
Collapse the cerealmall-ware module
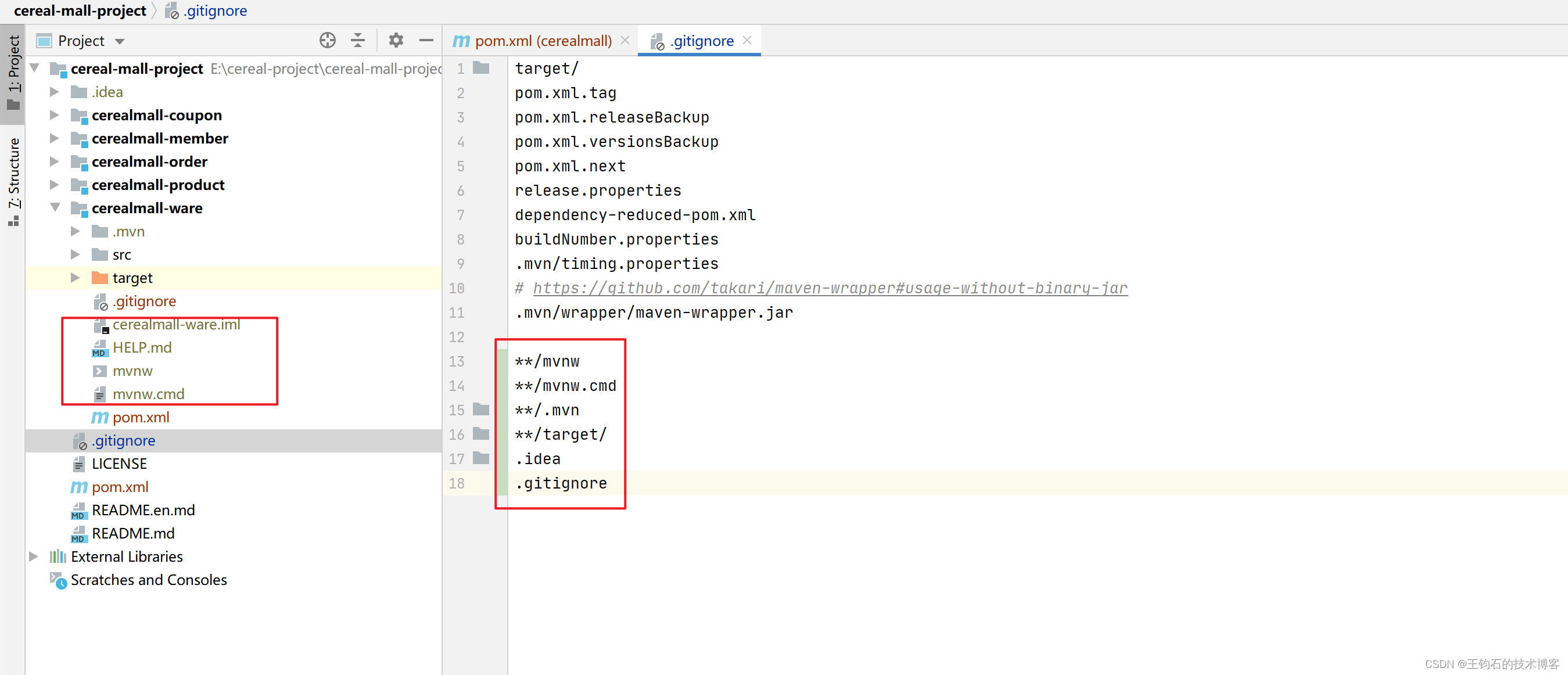[x=55, y=208]
